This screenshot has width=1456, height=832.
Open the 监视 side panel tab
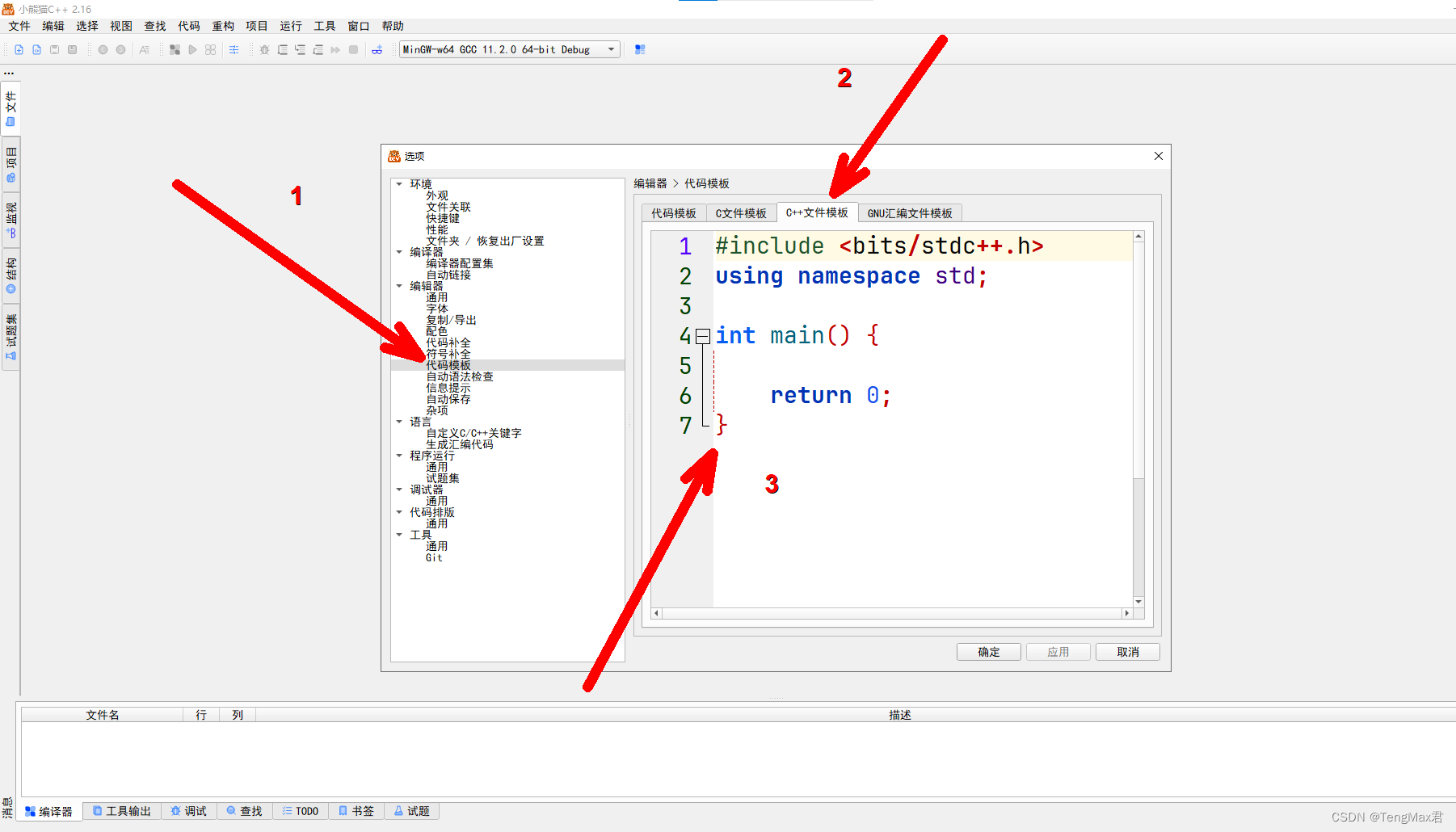click(11, 220)
